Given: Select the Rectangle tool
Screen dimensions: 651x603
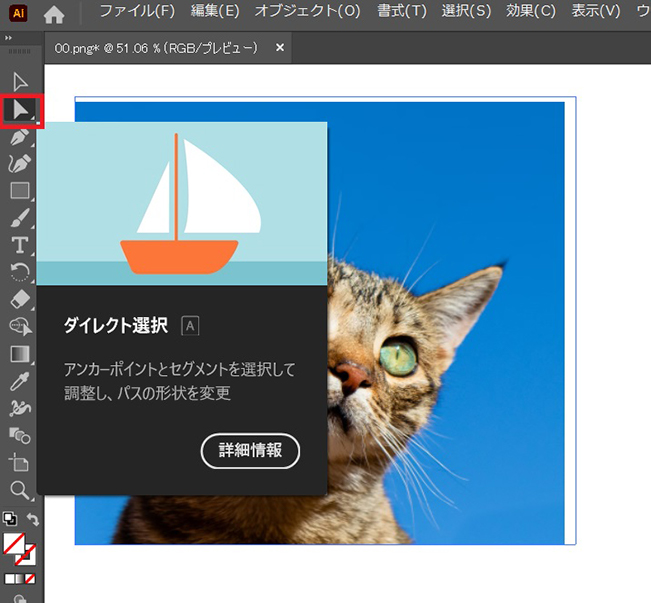Looking at the screenshot, I should click(20, 191).
